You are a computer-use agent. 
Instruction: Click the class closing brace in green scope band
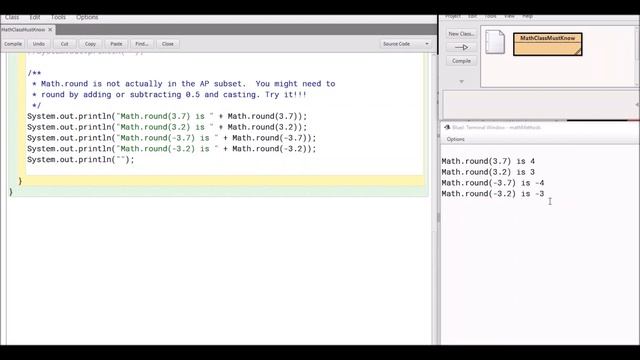click(x=11, y=191)
